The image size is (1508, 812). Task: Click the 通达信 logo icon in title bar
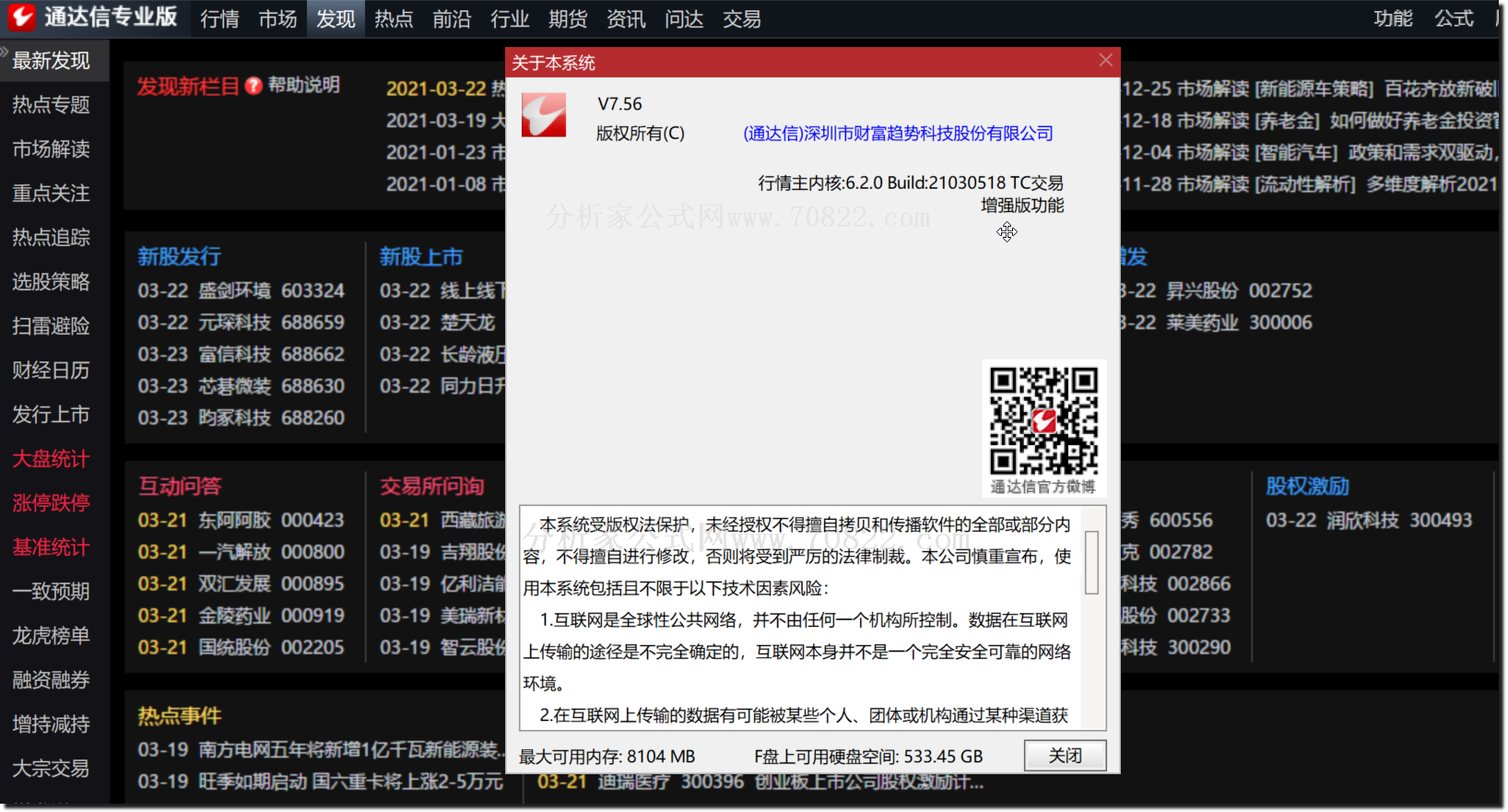coord(20,17)
